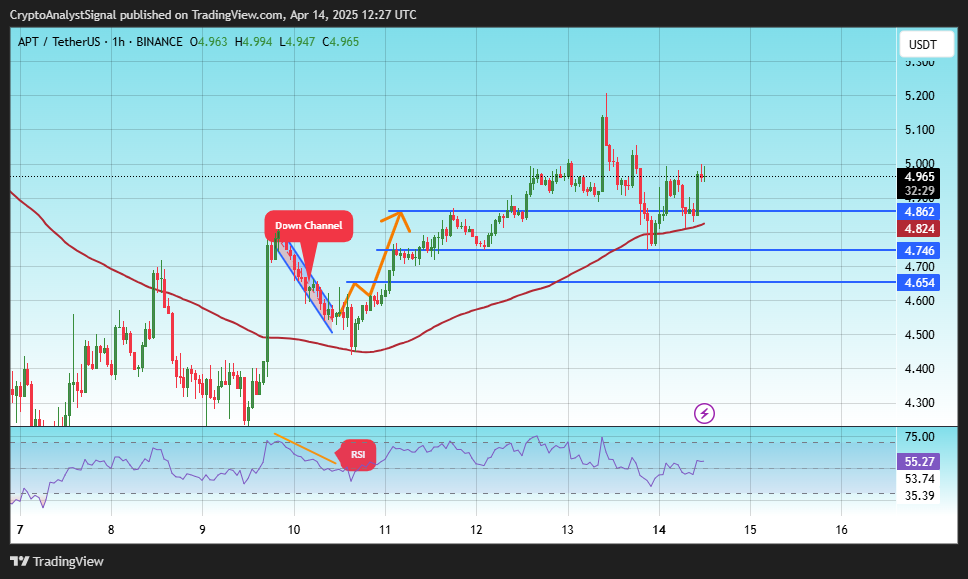The image size is (968, 579).
Task: Click 'BINANCE' exchange name in header
Action: click(159, 42)
